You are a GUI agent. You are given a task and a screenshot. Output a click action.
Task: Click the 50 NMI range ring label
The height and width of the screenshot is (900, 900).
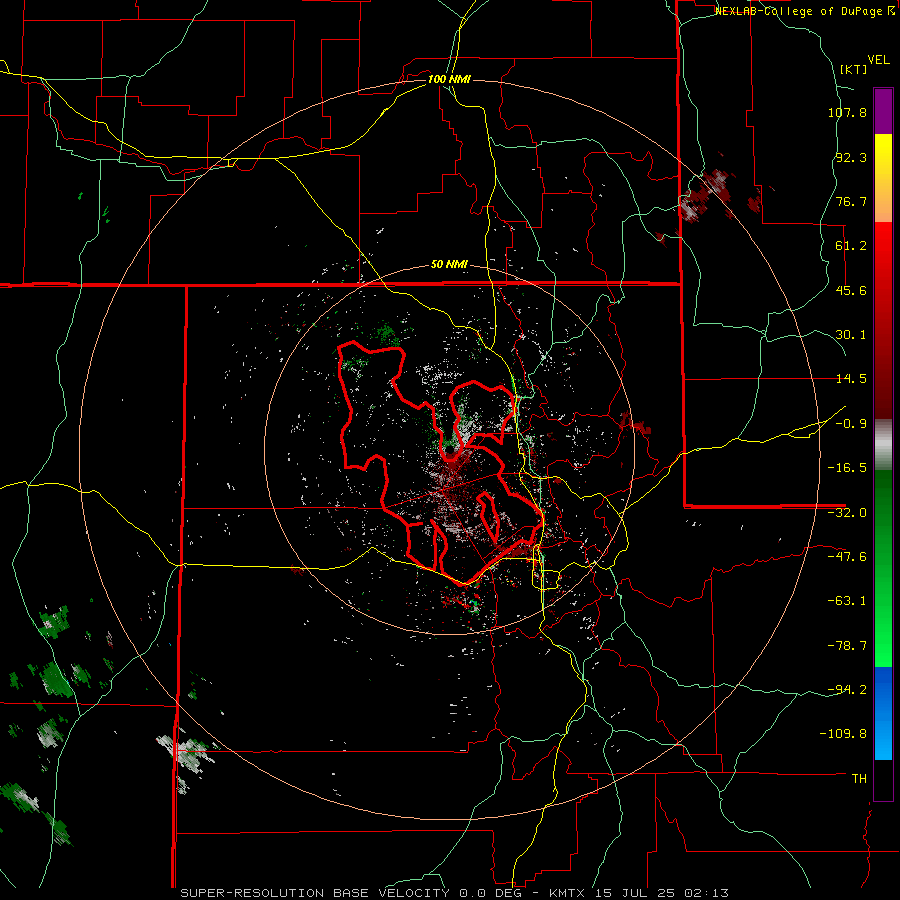449,265
